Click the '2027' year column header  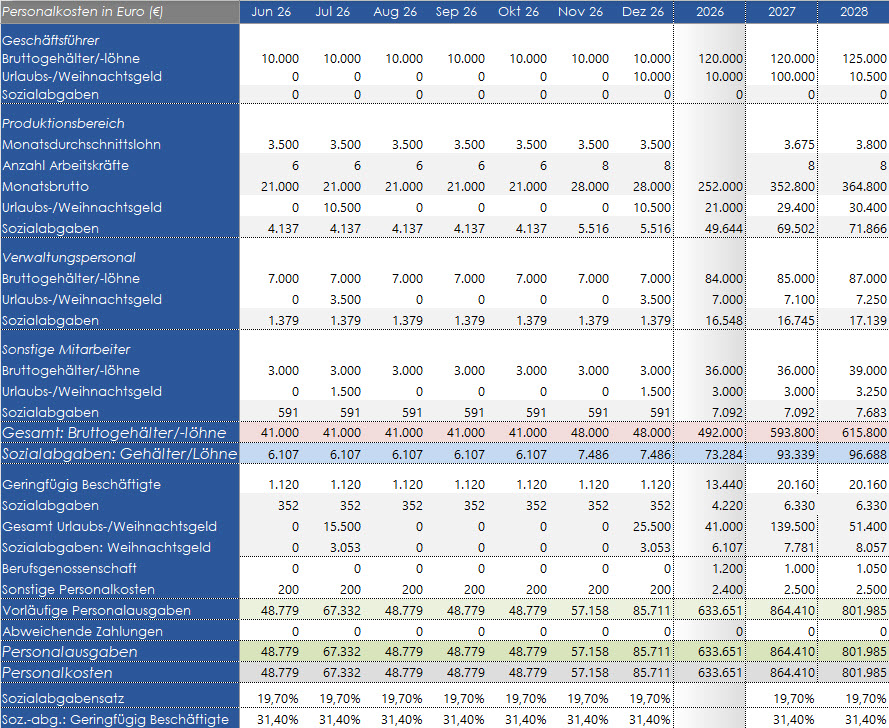coord(782,11)
